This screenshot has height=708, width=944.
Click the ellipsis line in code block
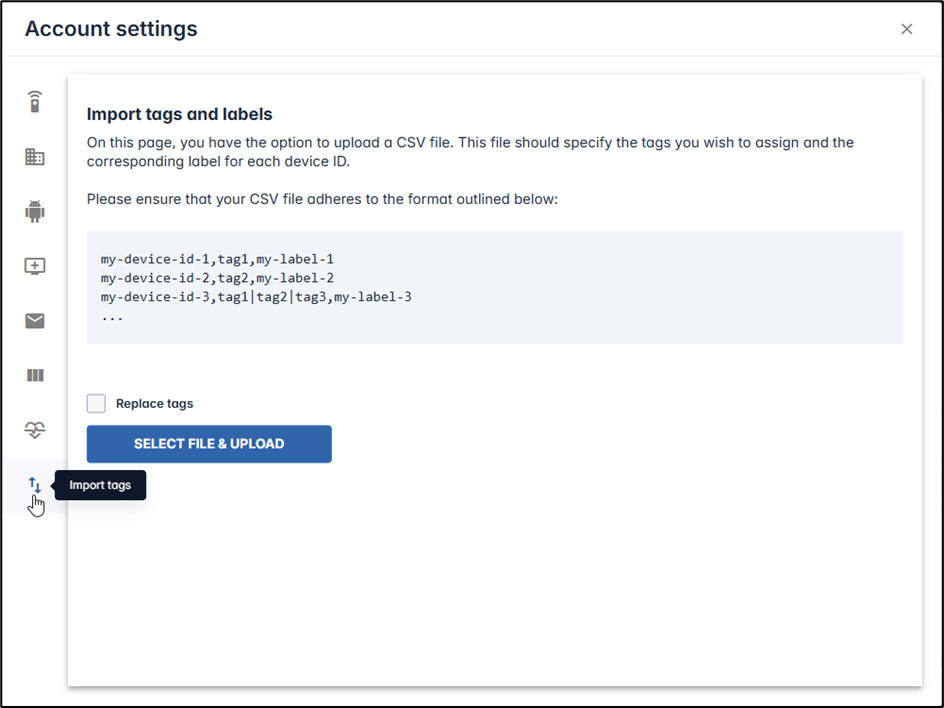click(x=112, y=315)
